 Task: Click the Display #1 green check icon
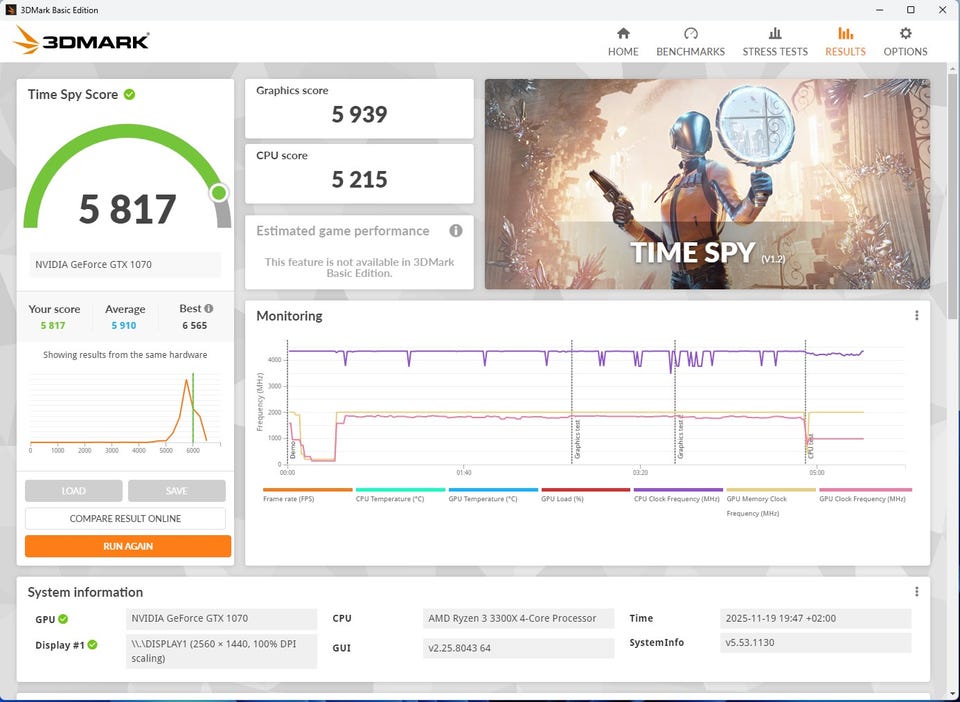coord(92,644)
